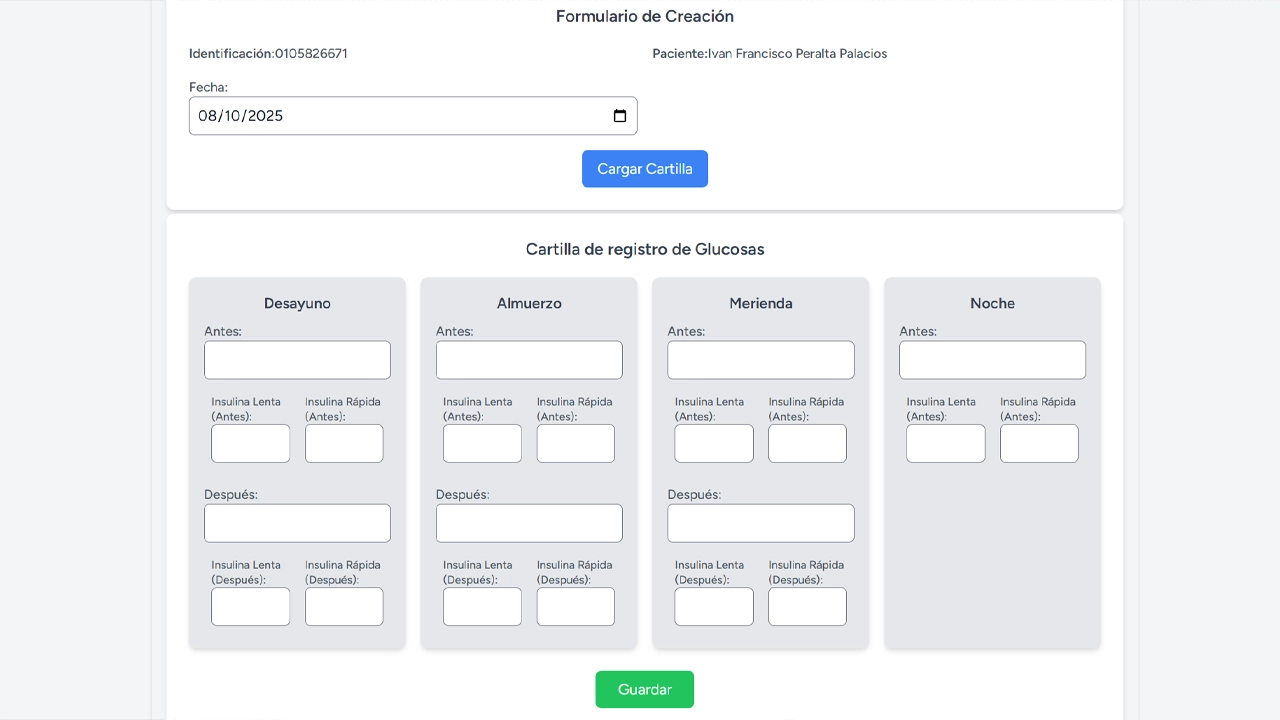Click Insulina Lenta (Antes) field for Noche

945,443
